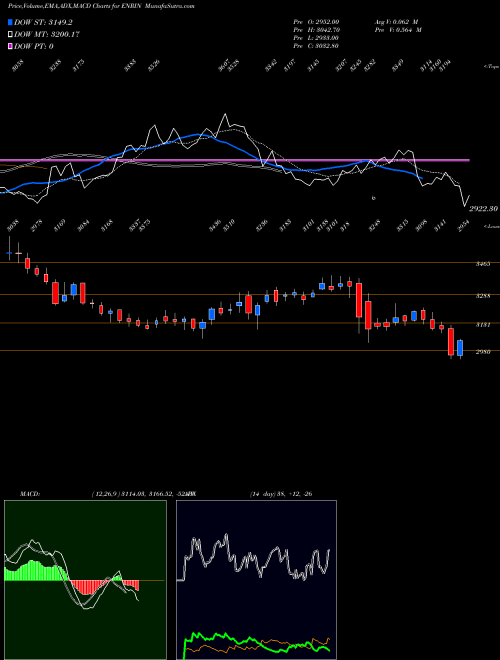This screenshot has height=660, width=500.
Task: Click the (14 day) ADX values label
Action: point(281,494)
